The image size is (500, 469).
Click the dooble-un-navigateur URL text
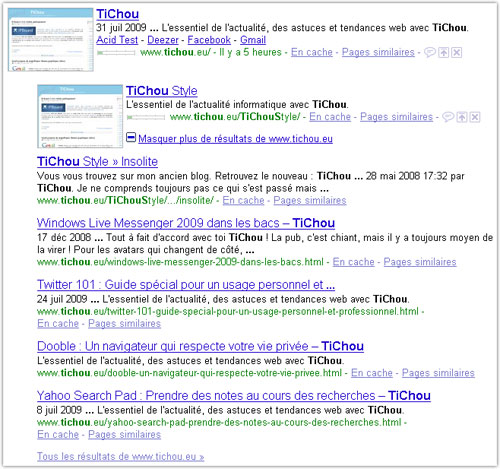(189, 373)
